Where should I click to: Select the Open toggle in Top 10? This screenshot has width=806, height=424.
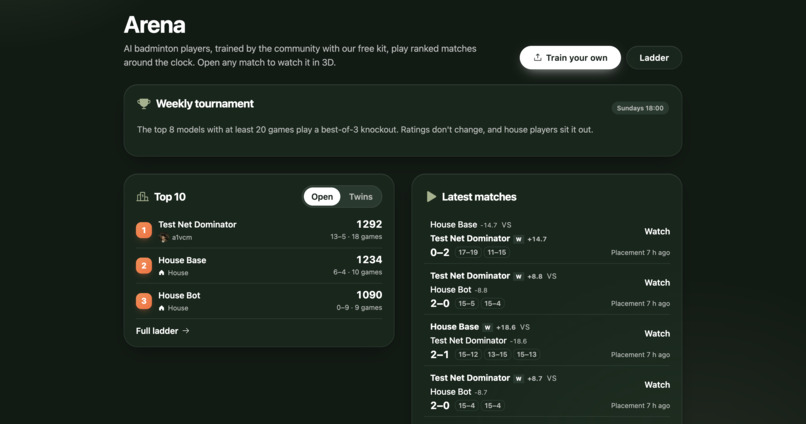[322, 197]
